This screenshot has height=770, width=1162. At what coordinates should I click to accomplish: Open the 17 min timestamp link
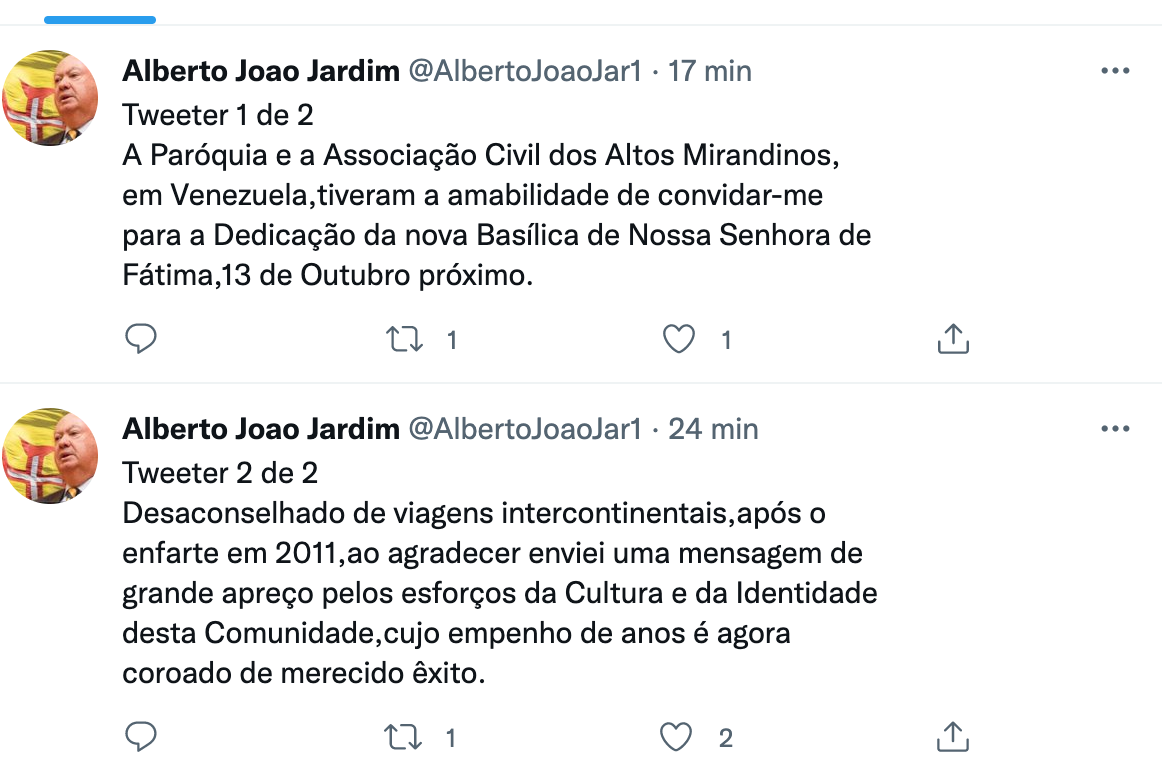tap(710, 71)
